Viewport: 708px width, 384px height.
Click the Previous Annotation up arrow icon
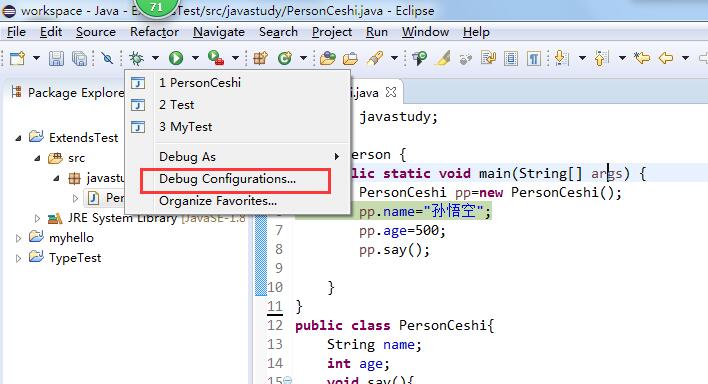click(602, 58)
